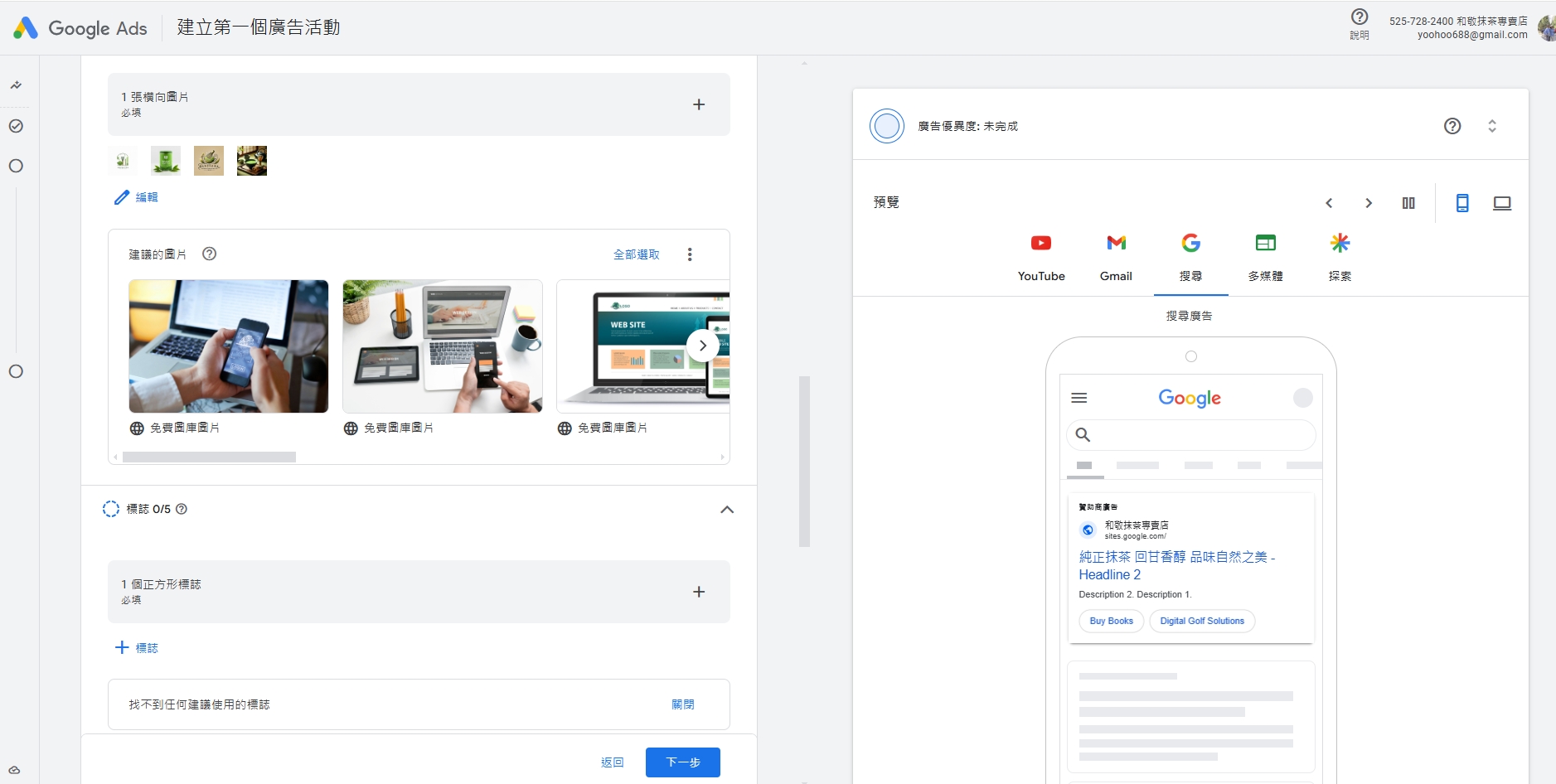1556x784 pixels.
Task: Click the pencil 編輯 edit images link
Action: (136, 197)
